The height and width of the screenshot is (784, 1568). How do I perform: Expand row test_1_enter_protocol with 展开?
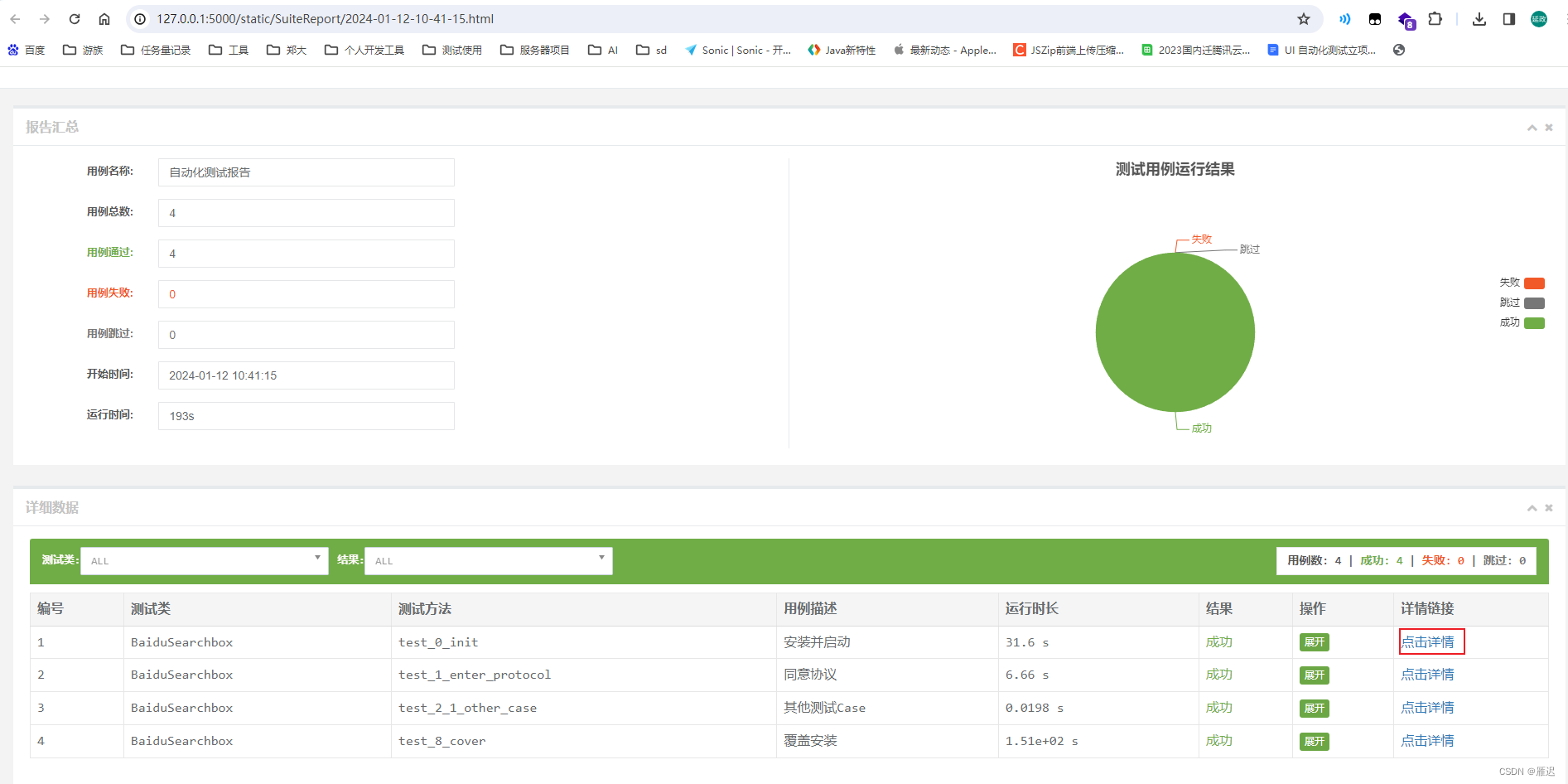pyautogui.click(x=1314, y=675)
